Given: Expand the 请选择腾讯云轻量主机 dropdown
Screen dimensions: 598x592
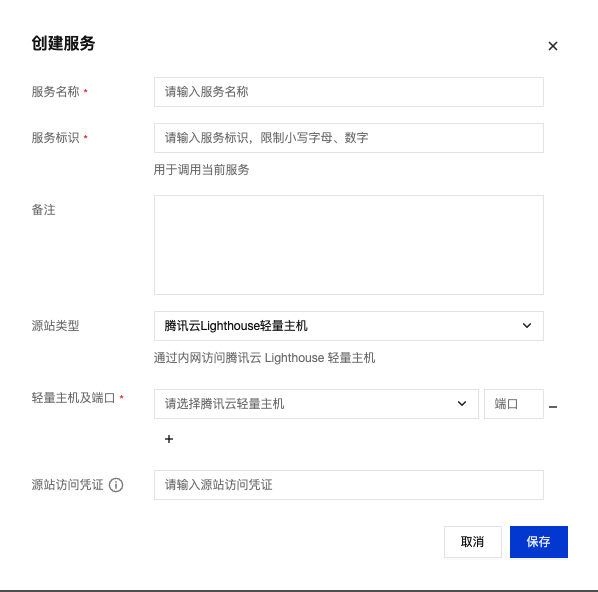Looking at the screenshot, I should point(316,404).
